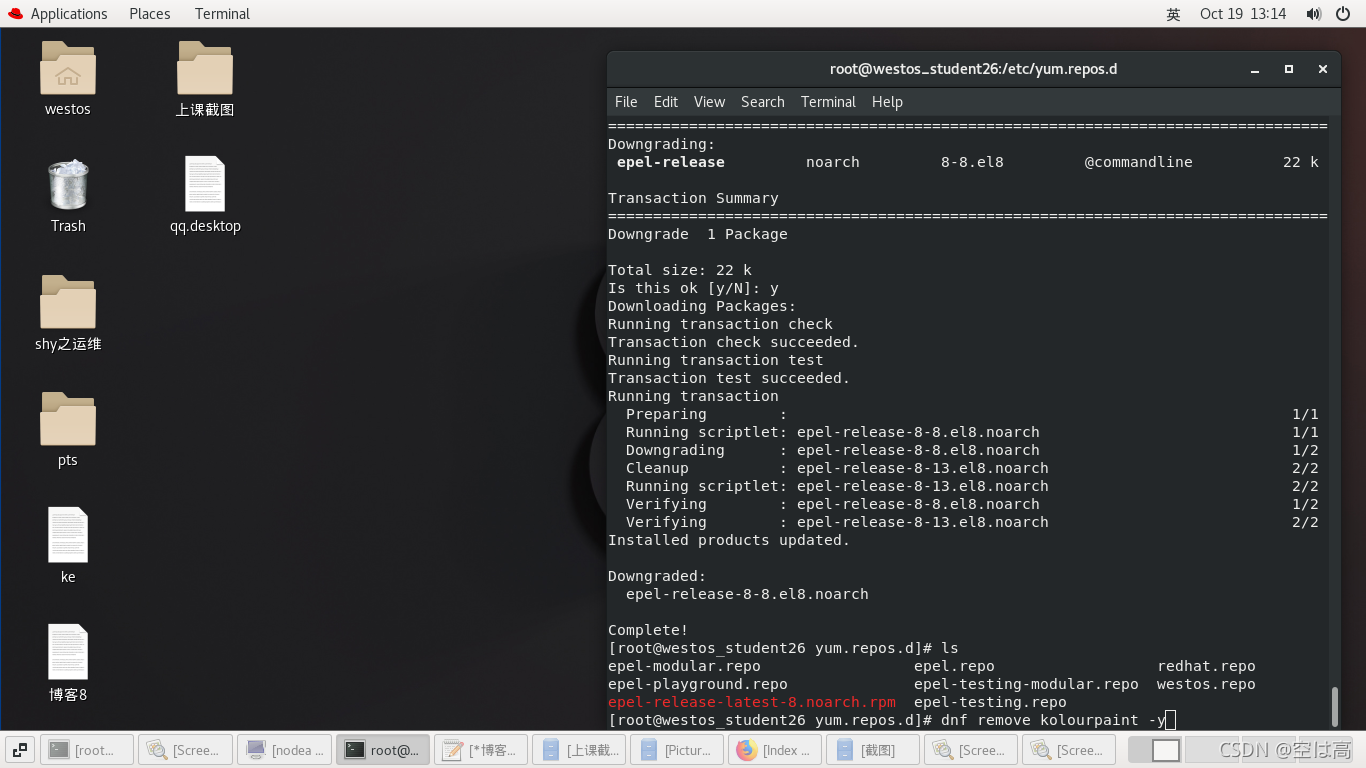Switch to the [*博客... editor taskbar window
Image resolution: width=1366 pixels, height=768 pixels.
coord(481,750)
